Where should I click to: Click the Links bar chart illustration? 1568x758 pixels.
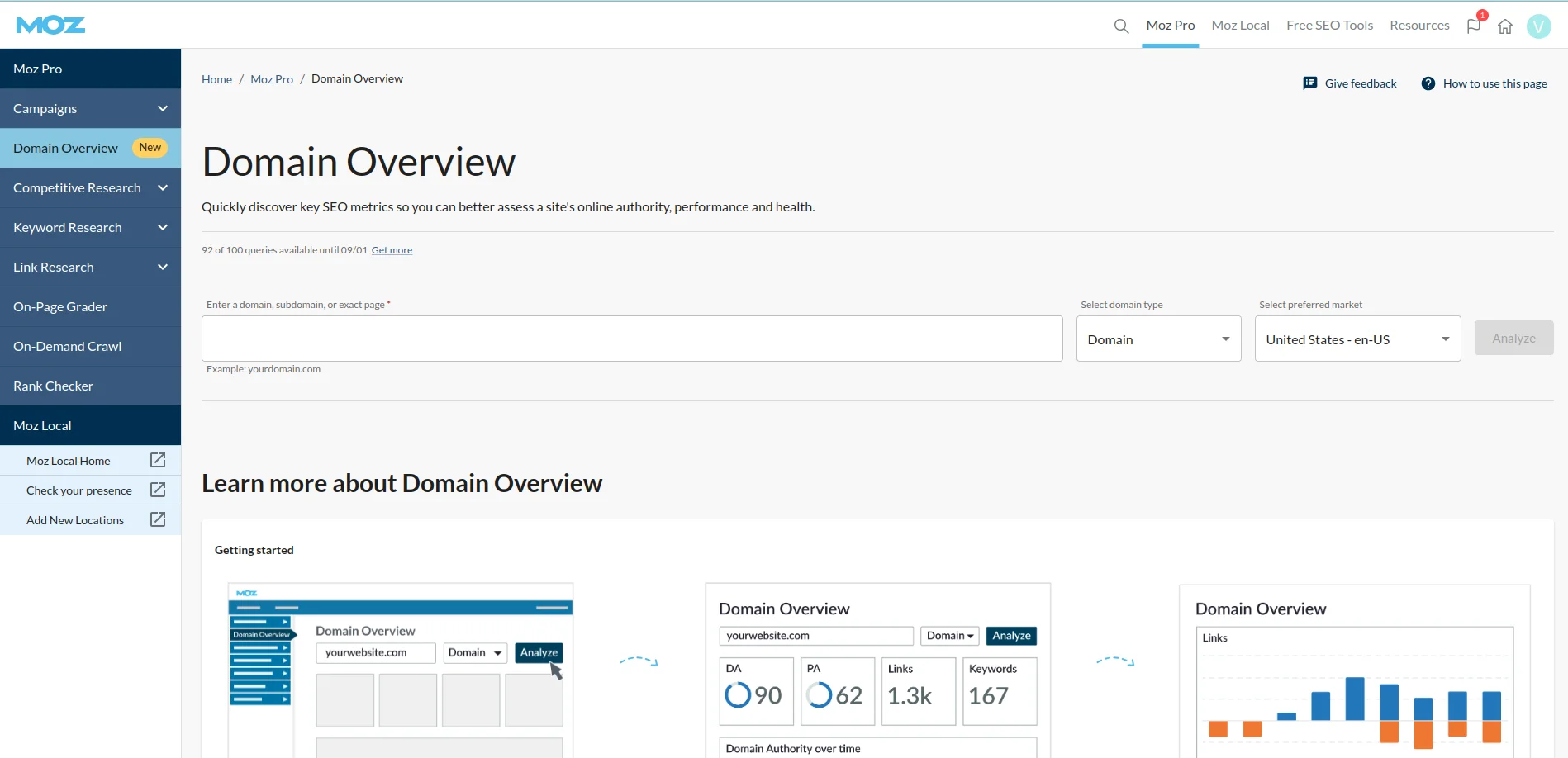(1354, 671)
